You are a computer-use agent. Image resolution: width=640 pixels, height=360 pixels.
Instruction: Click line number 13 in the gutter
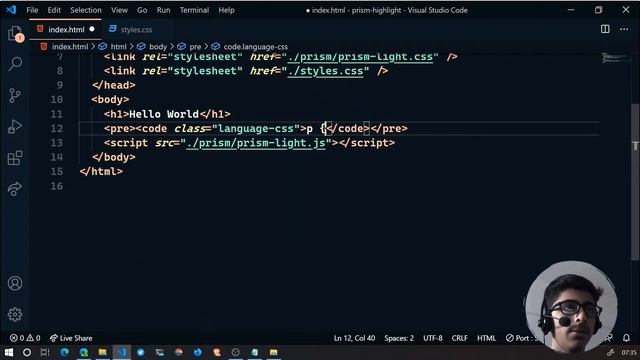click(57, 143)
